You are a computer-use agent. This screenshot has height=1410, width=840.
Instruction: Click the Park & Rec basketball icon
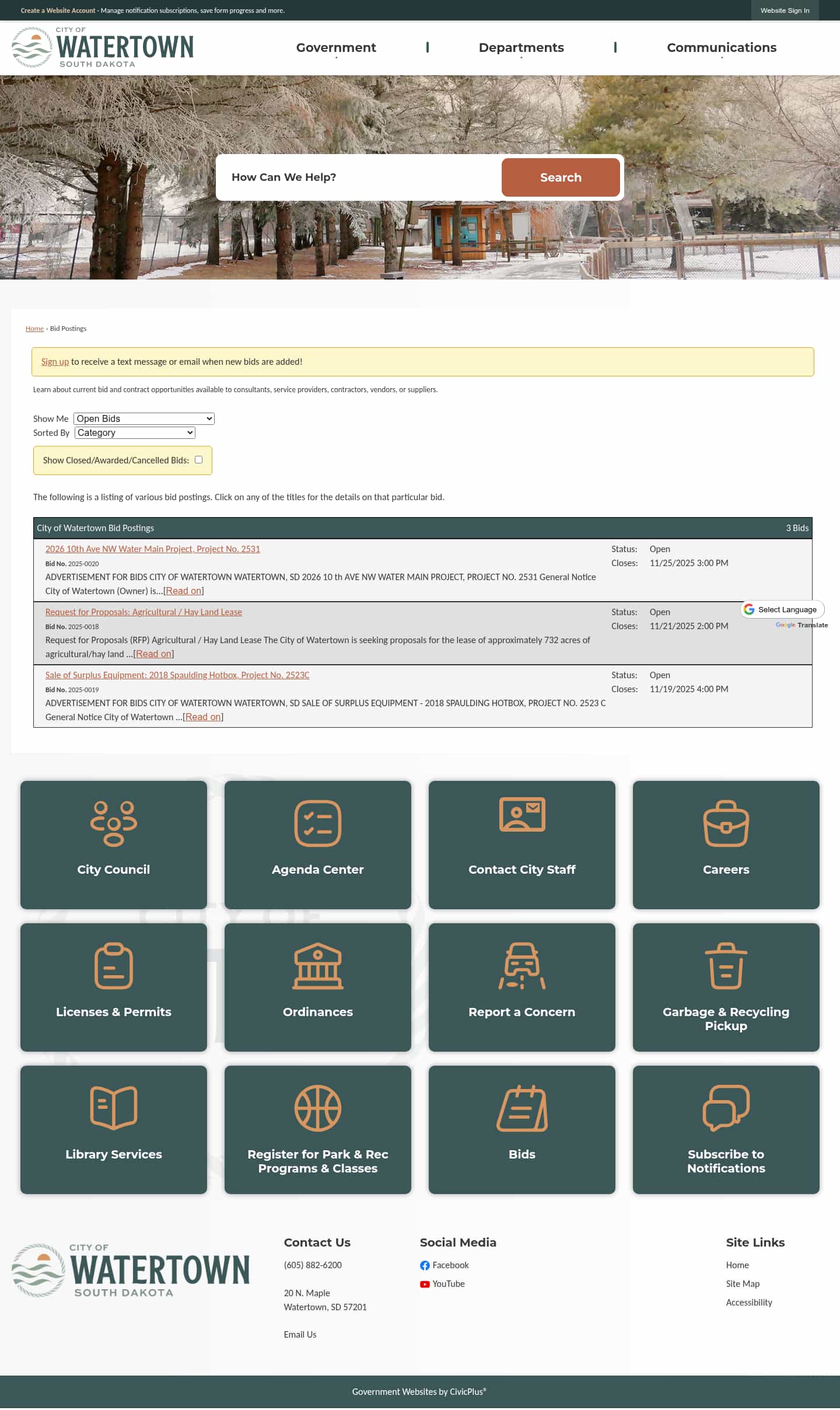click(318, 1108)
